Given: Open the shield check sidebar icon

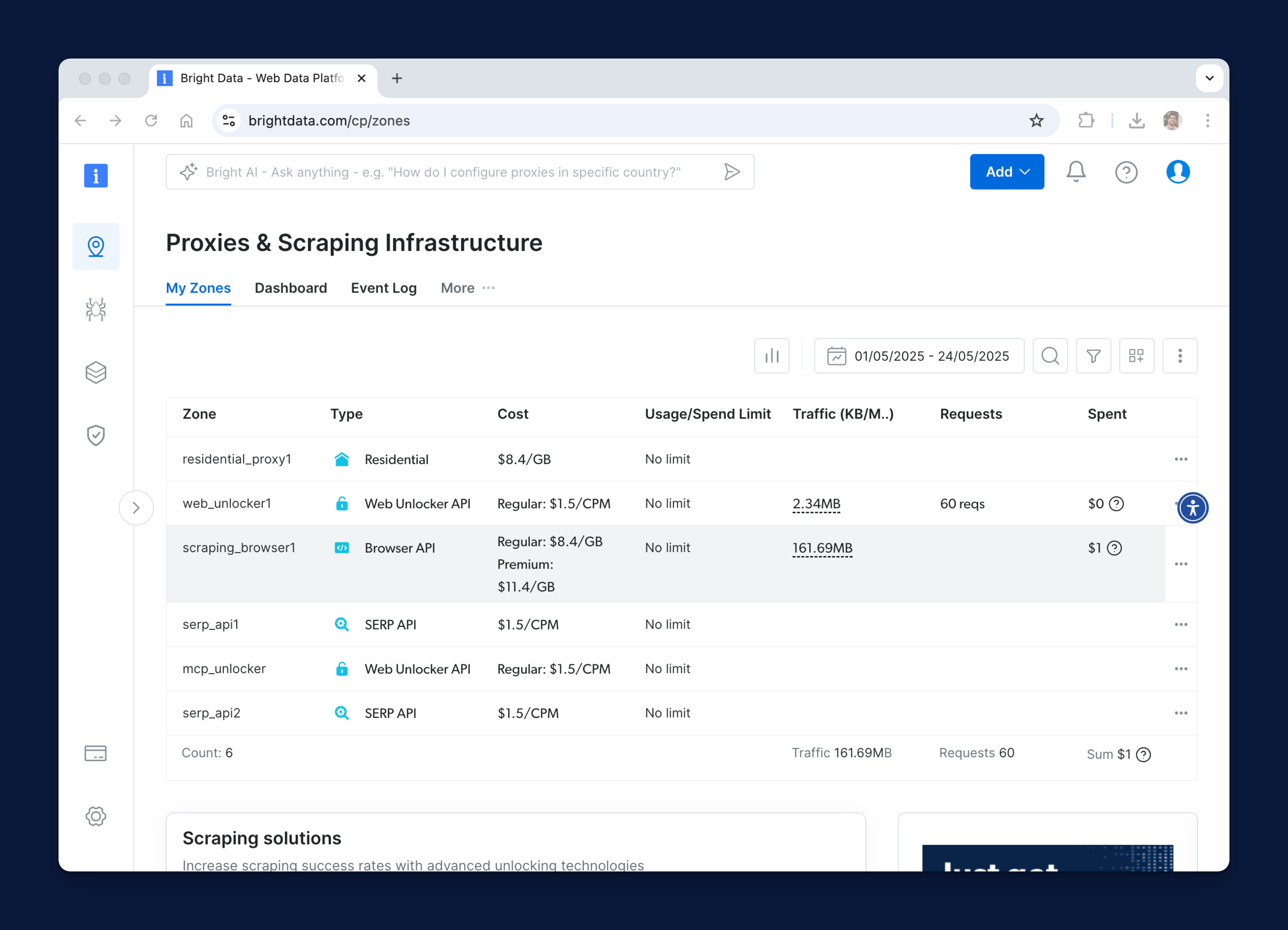Looking at the screenshot, I should pyautogui.click(x=96, y=436).
